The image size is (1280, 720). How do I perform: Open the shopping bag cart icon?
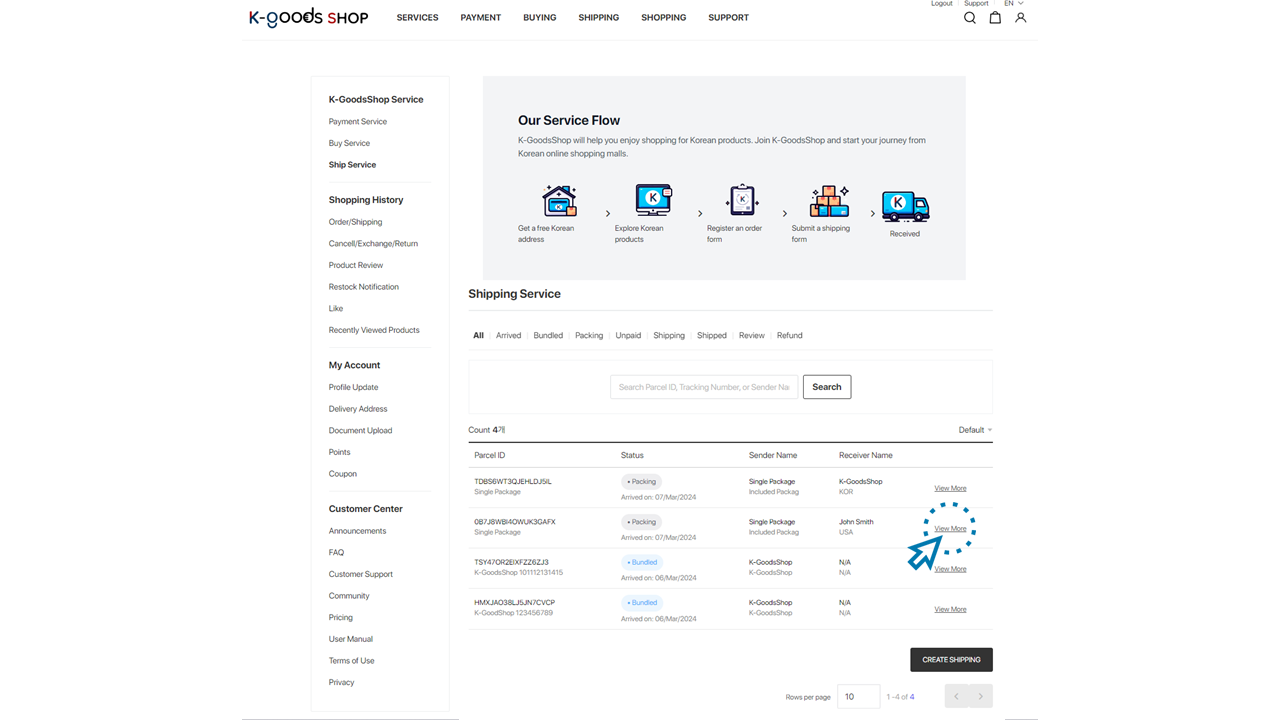tap(995, 18)
